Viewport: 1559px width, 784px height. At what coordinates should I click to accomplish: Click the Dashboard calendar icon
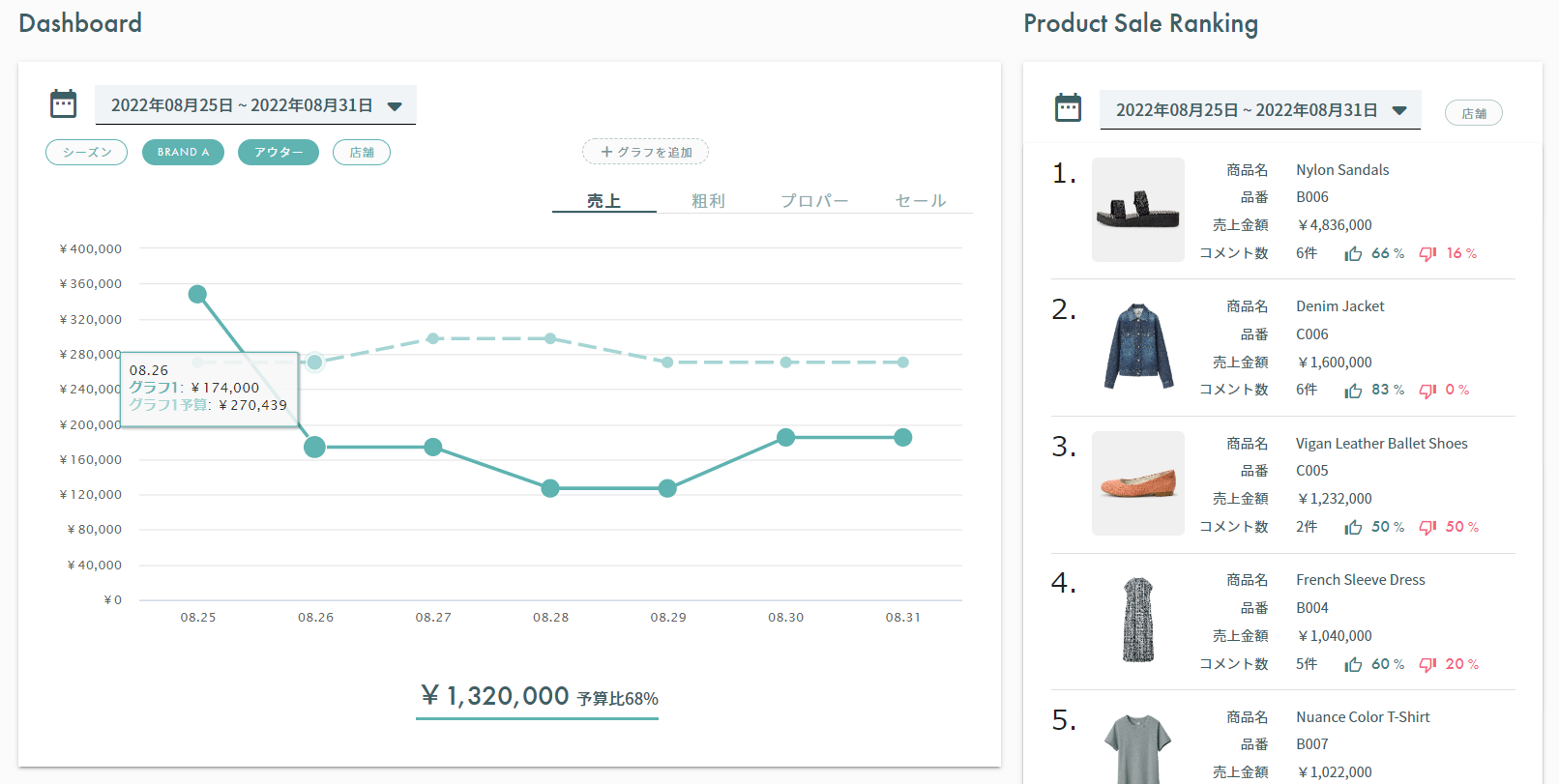click(64, 103)
